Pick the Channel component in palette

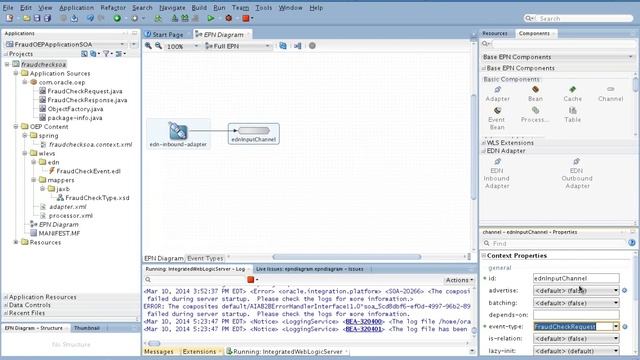tap(610, 93)
